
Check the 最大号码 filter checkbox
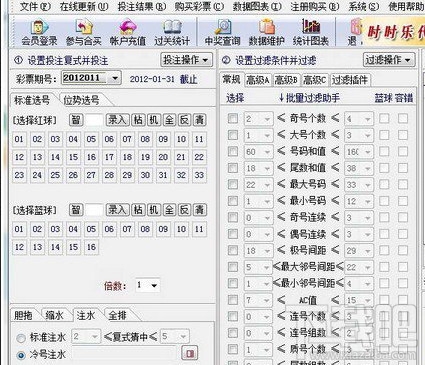tap(233, 184)
